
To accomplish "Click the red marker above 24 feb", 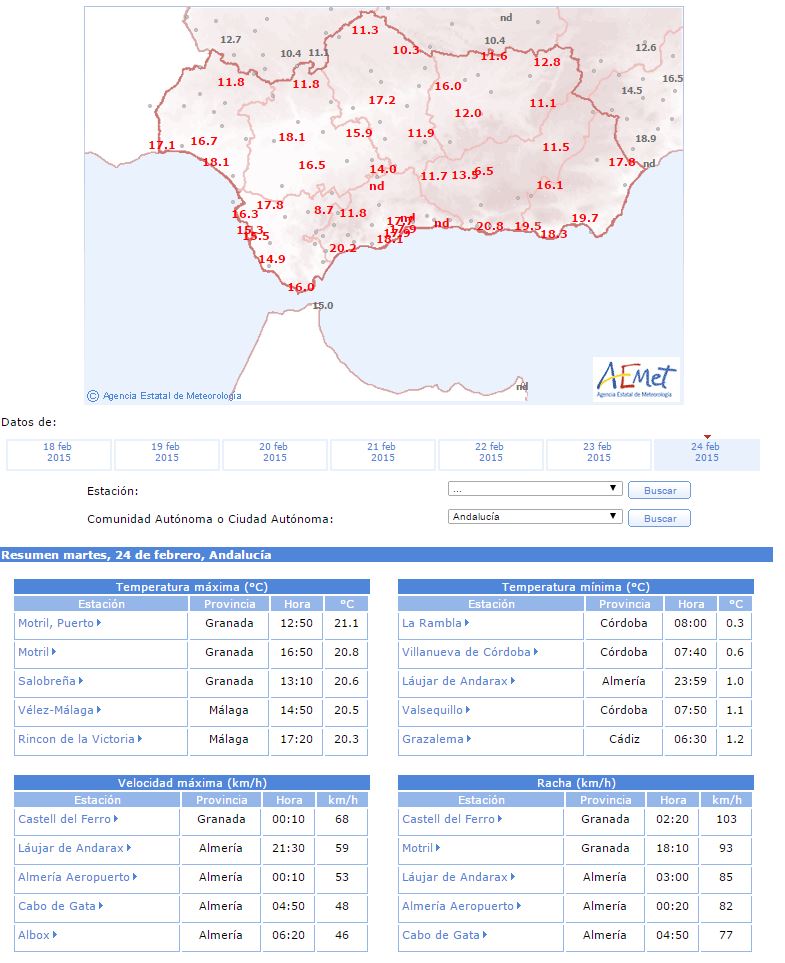I will 707,436.
